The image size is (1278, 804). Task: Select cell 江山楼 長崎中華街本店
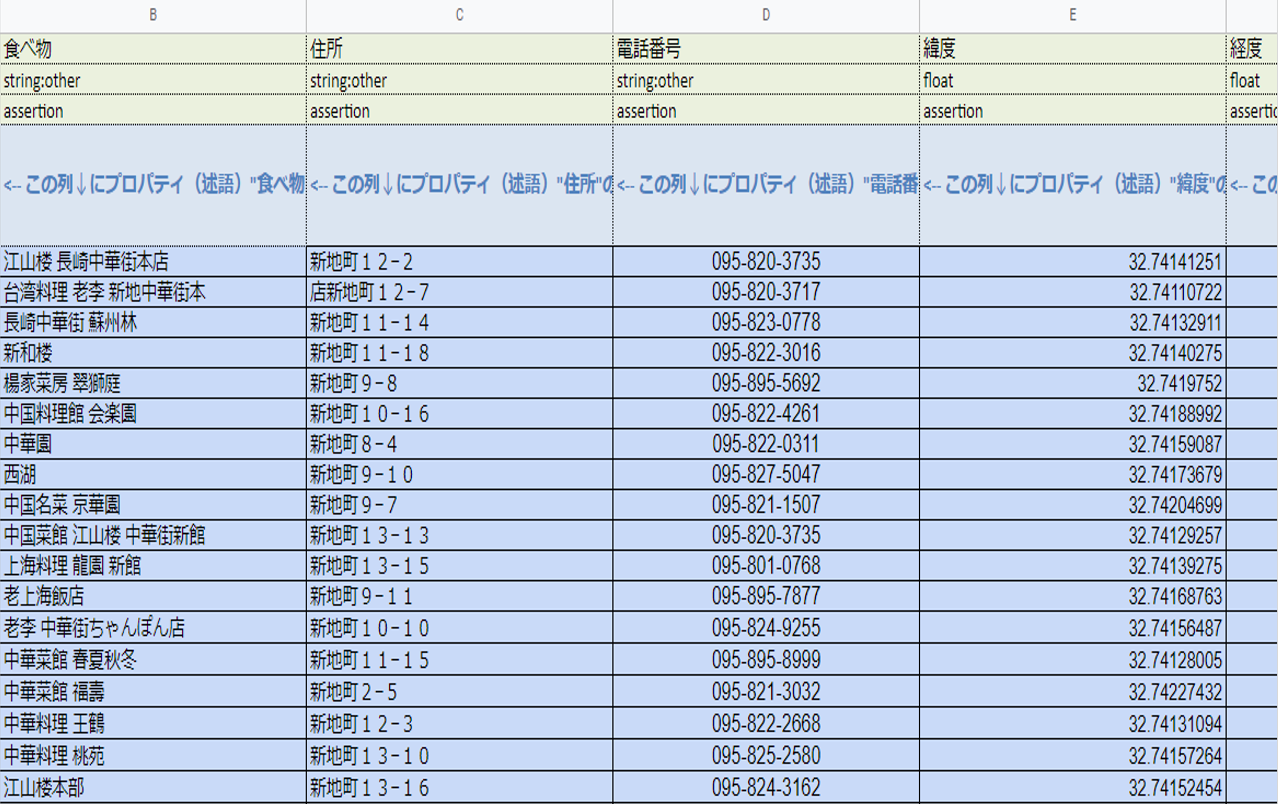[x=153, y=262]
